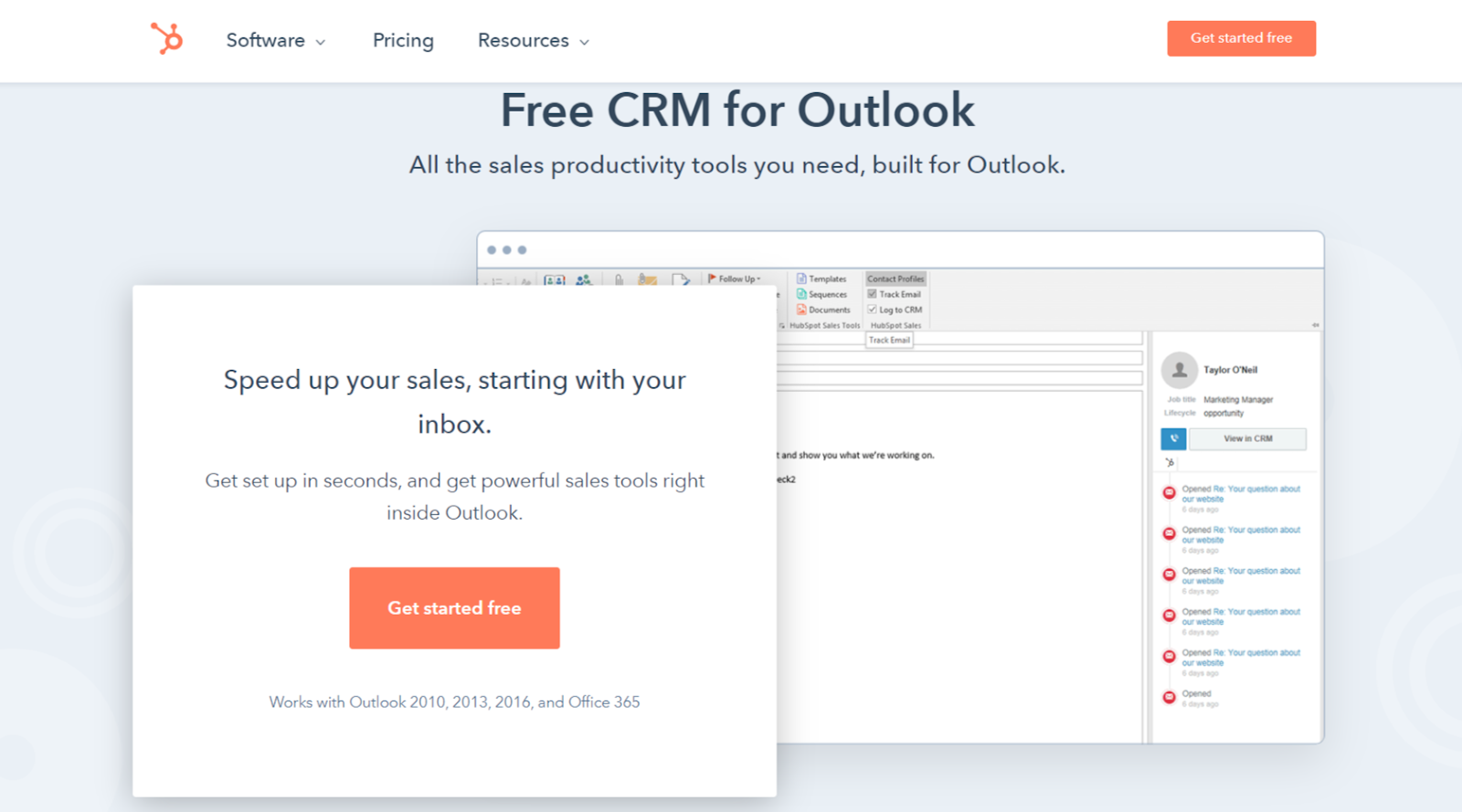This screenshot has height=812, width=1462.
Task: Open HubSpot Templates in the ribbon
Action: point(821,279)
